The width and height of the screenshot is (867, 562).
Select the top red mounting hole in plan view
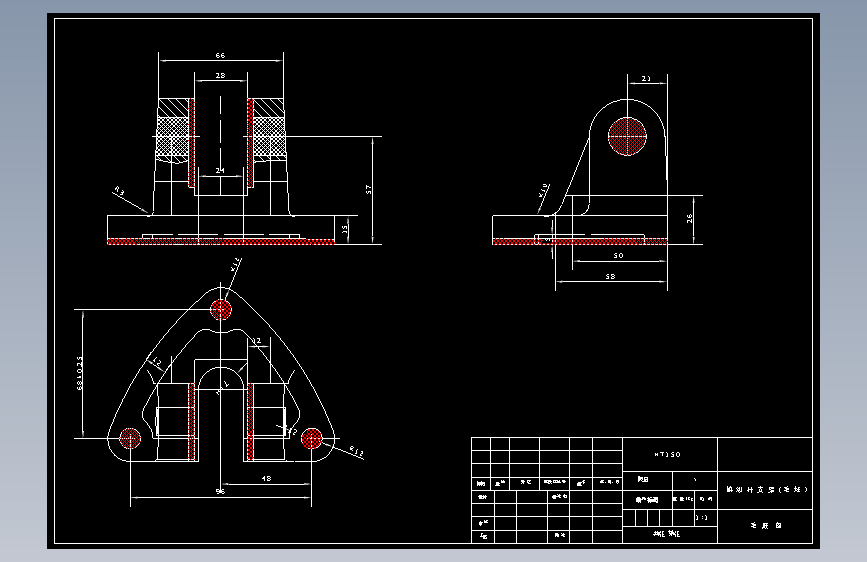(x=221, y=310)
